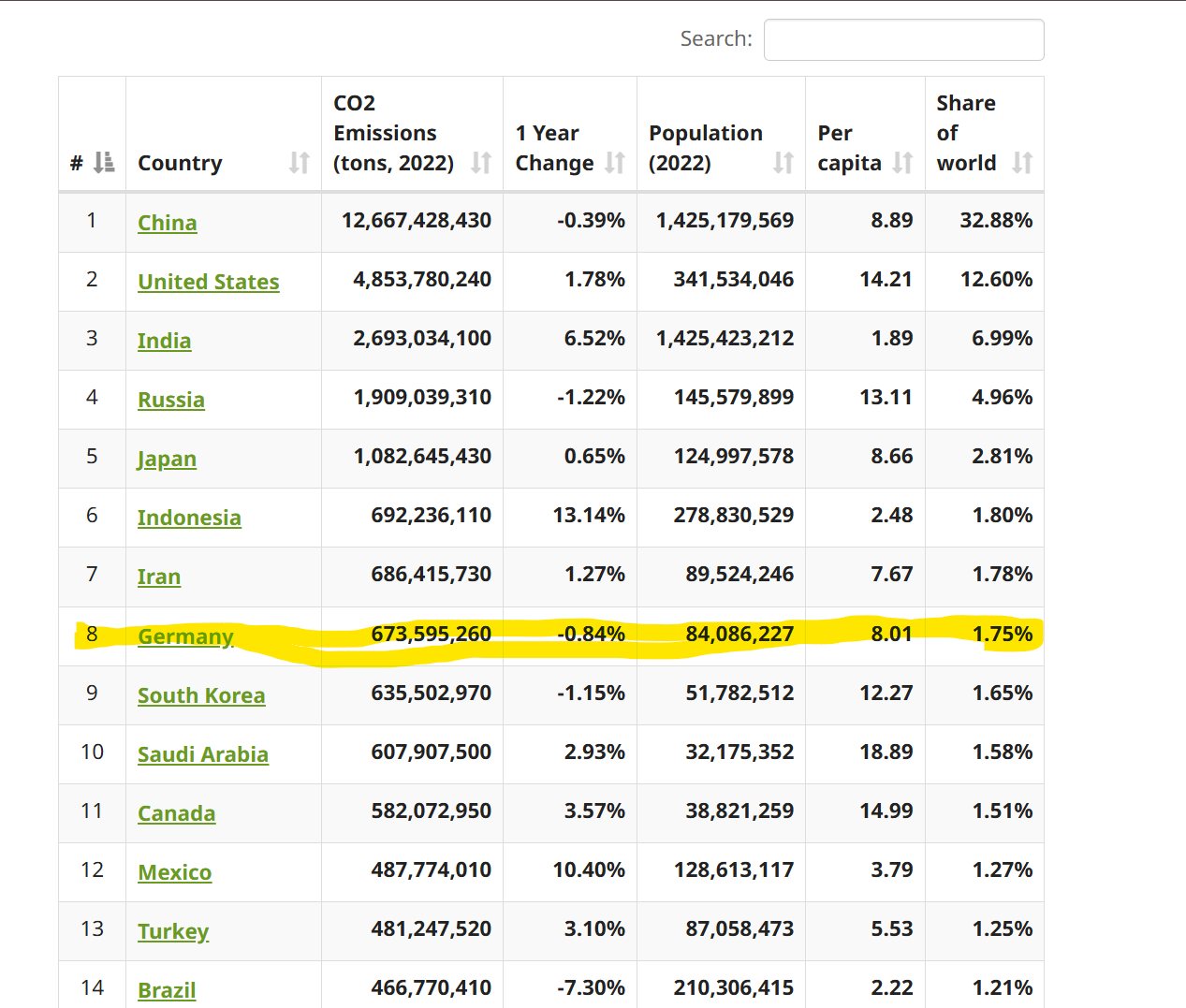Screen dimensions: 1186x1008
Task: Click United States 12.60% world share
Action: click(996, 279)
